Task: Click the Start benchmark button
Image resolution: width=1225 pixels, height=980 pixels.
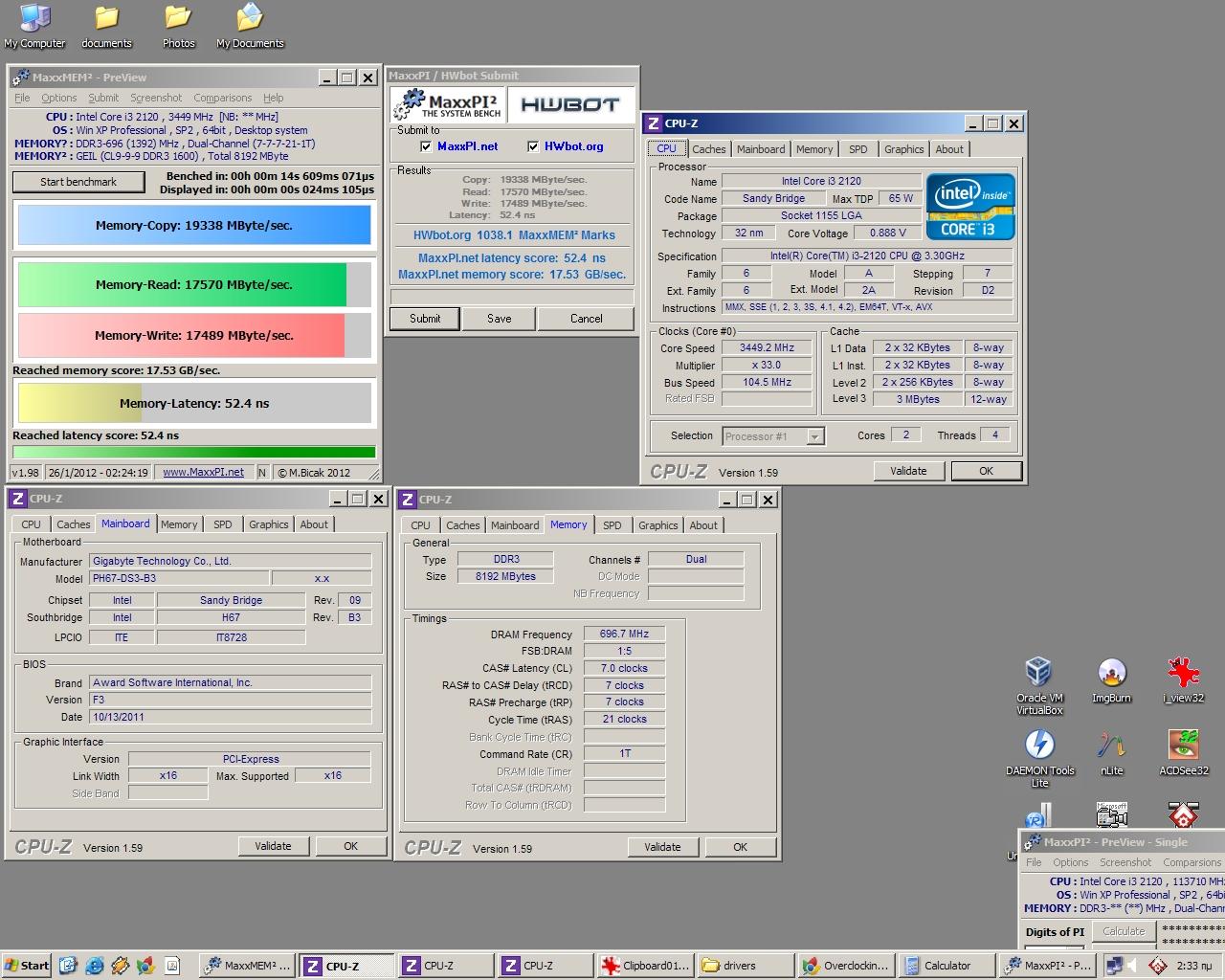Action: tap(78, 182)
